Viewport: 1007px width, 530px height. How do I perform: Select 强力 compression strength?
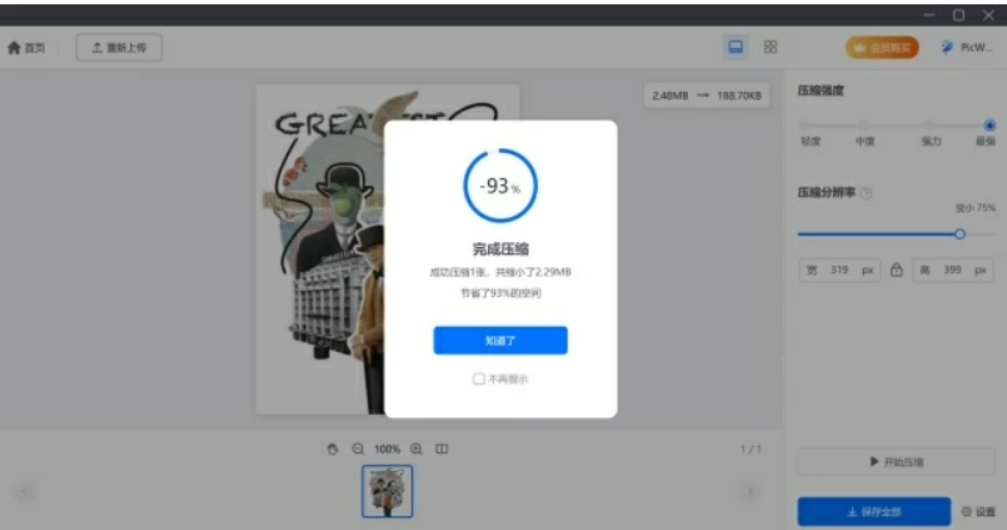coord(929,125)
